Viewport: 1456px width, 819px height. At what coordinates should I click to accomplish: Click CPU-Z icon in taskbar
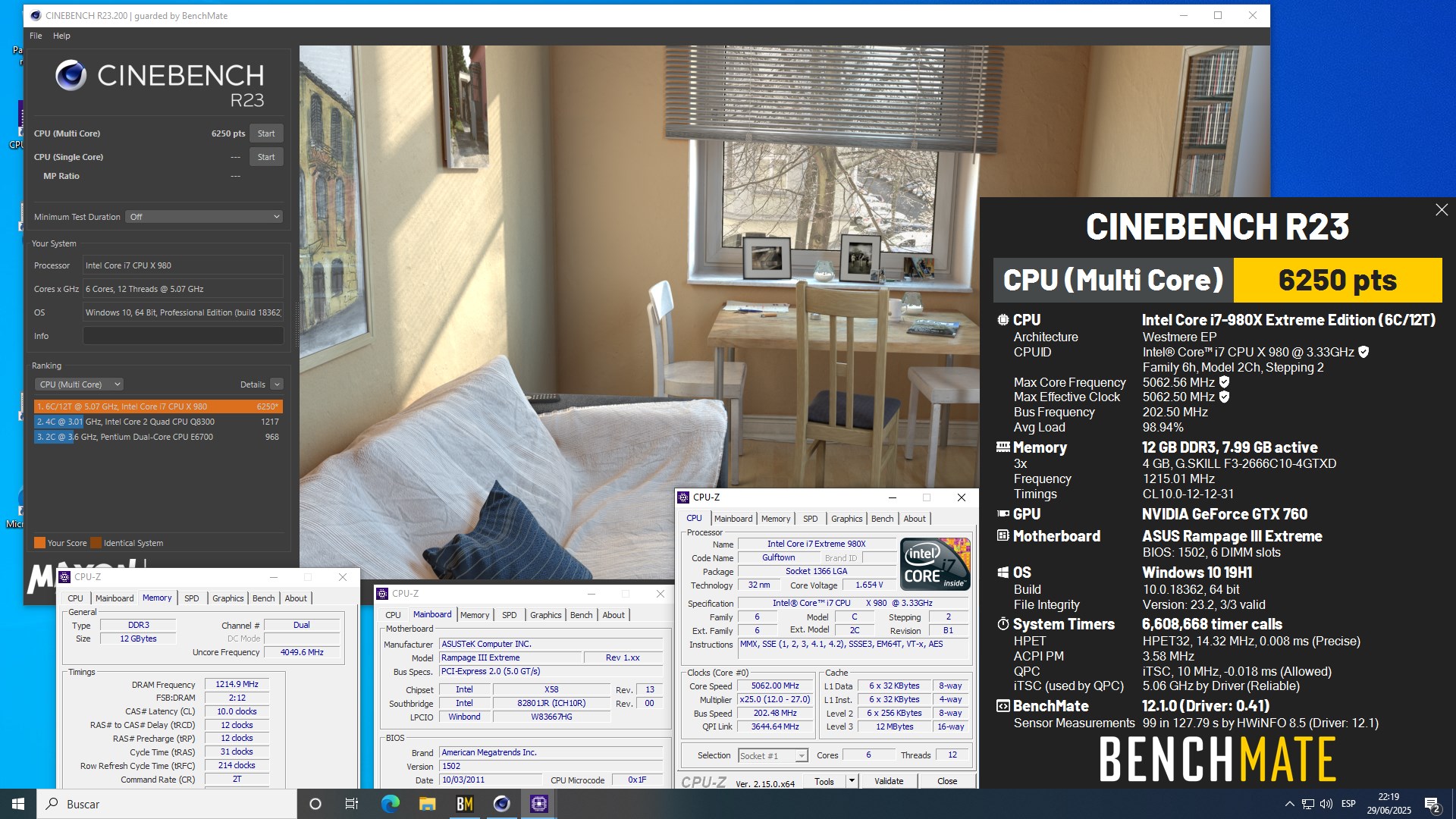point(538,804)
